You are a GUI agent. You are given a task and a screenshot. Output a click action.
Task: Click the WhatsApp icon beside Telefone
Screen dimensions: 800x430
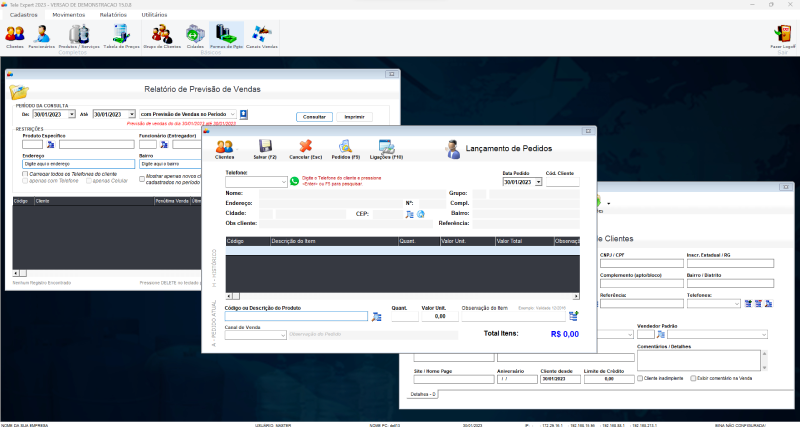coord(294,181)
